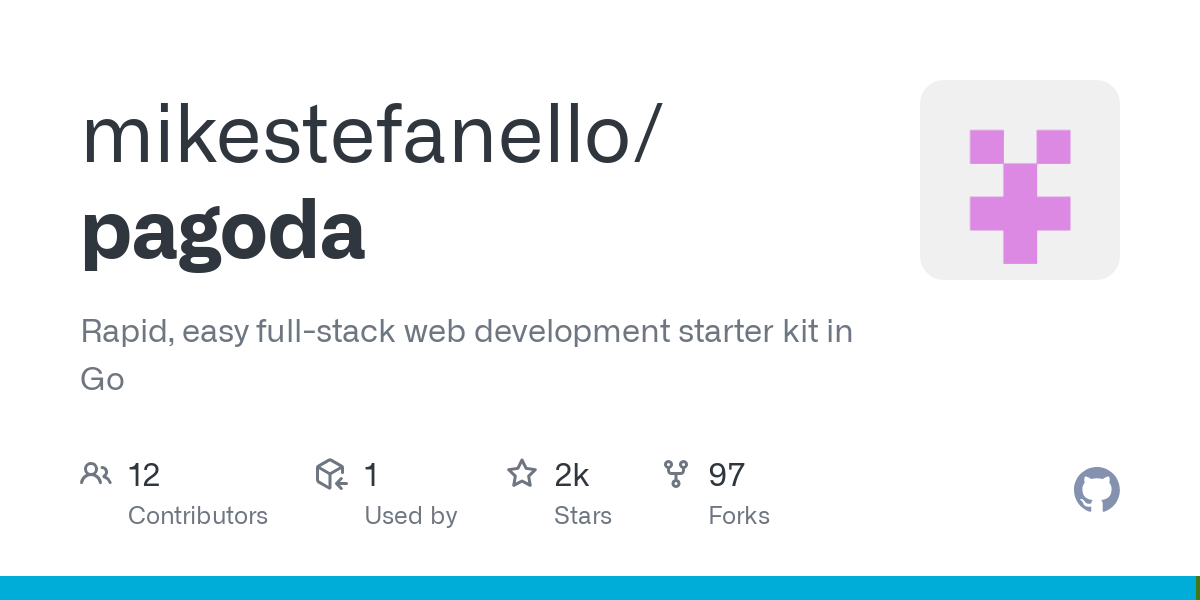Click the Used by package icon
Viewport: 1200px width, 600px height.
pos(331,474)
